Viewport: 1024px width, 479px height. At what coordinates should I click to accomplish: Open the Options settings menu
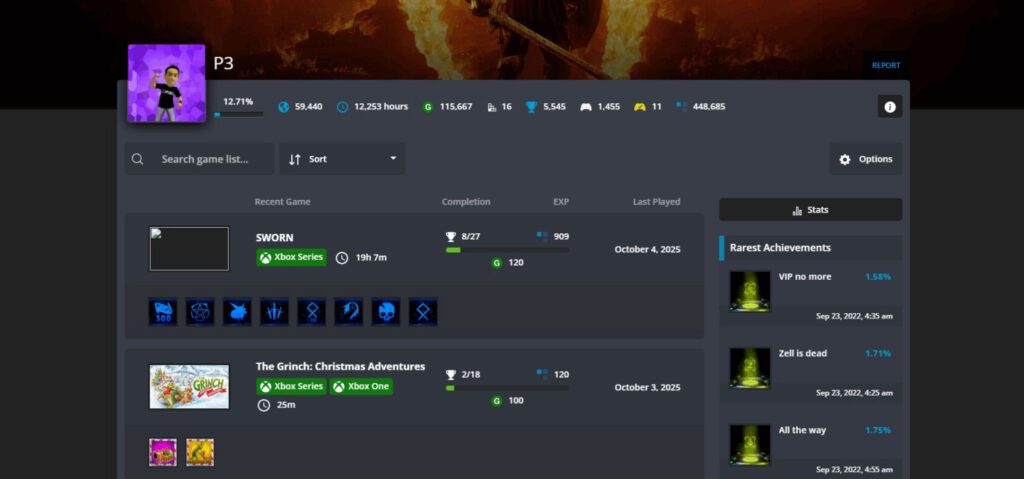(x=865, y=159)
